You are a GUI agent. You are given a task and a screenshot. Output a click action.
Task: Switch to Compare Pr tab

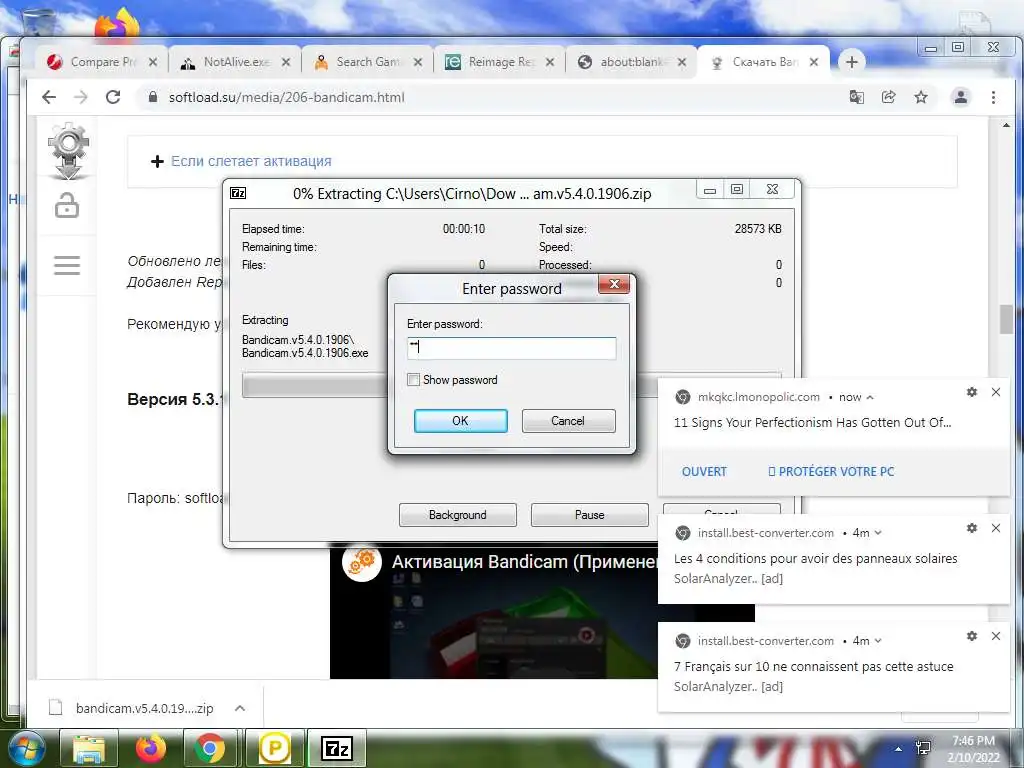(x=103, y=62)
